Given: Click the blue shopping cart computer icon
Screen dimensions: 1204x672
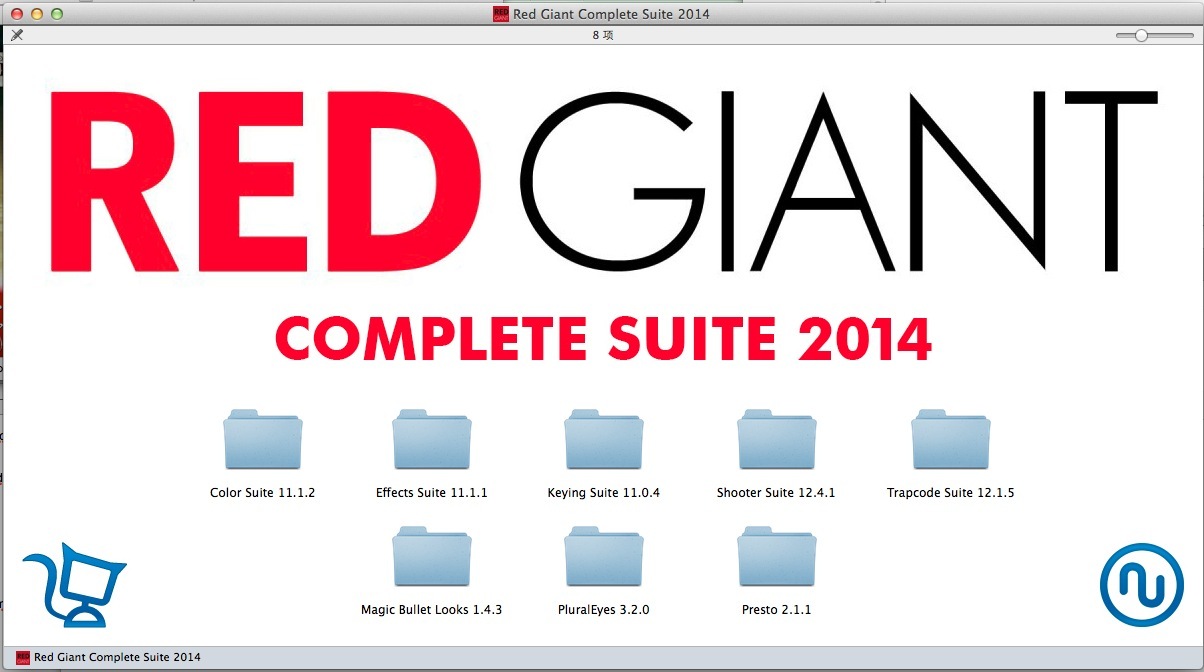Looking at the screenshot, I should pyautogui.click(x=74, y=584).
